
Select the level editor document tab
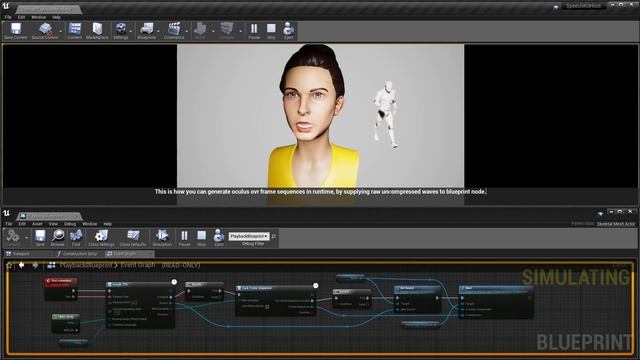click(x=48, y=9)
